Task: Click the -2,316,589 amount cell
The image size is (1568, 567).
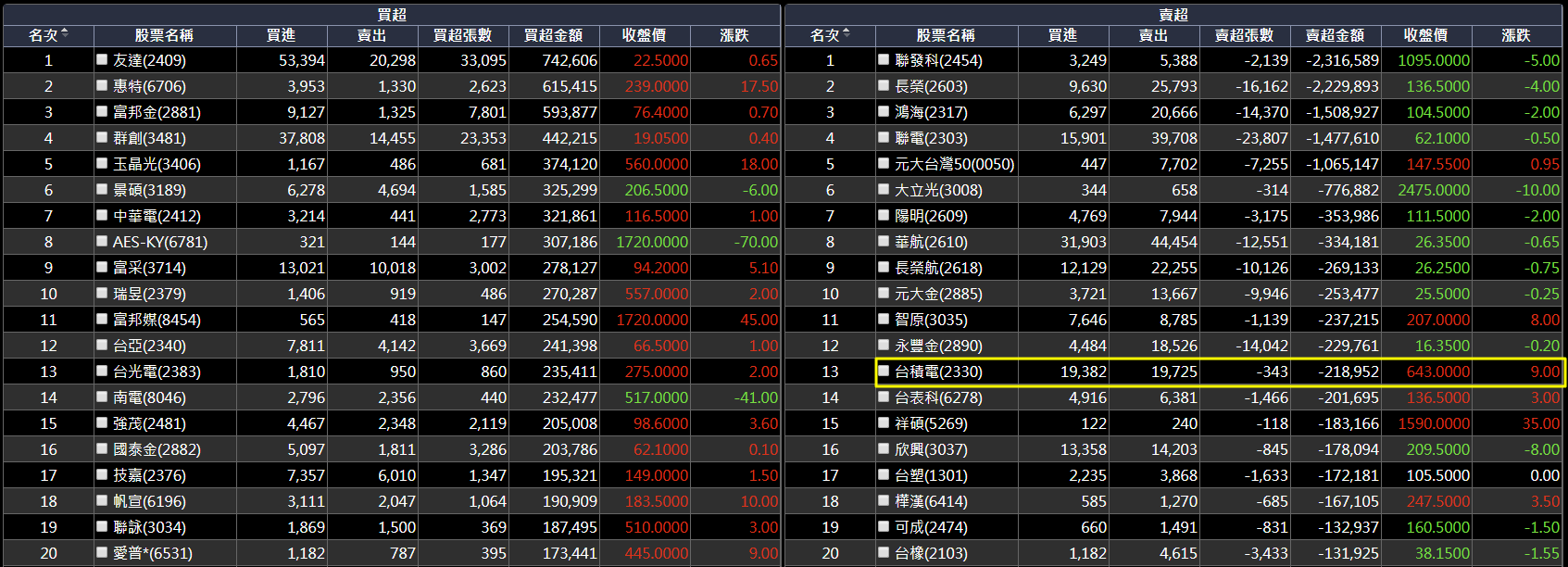Action: coord(1342,60)
